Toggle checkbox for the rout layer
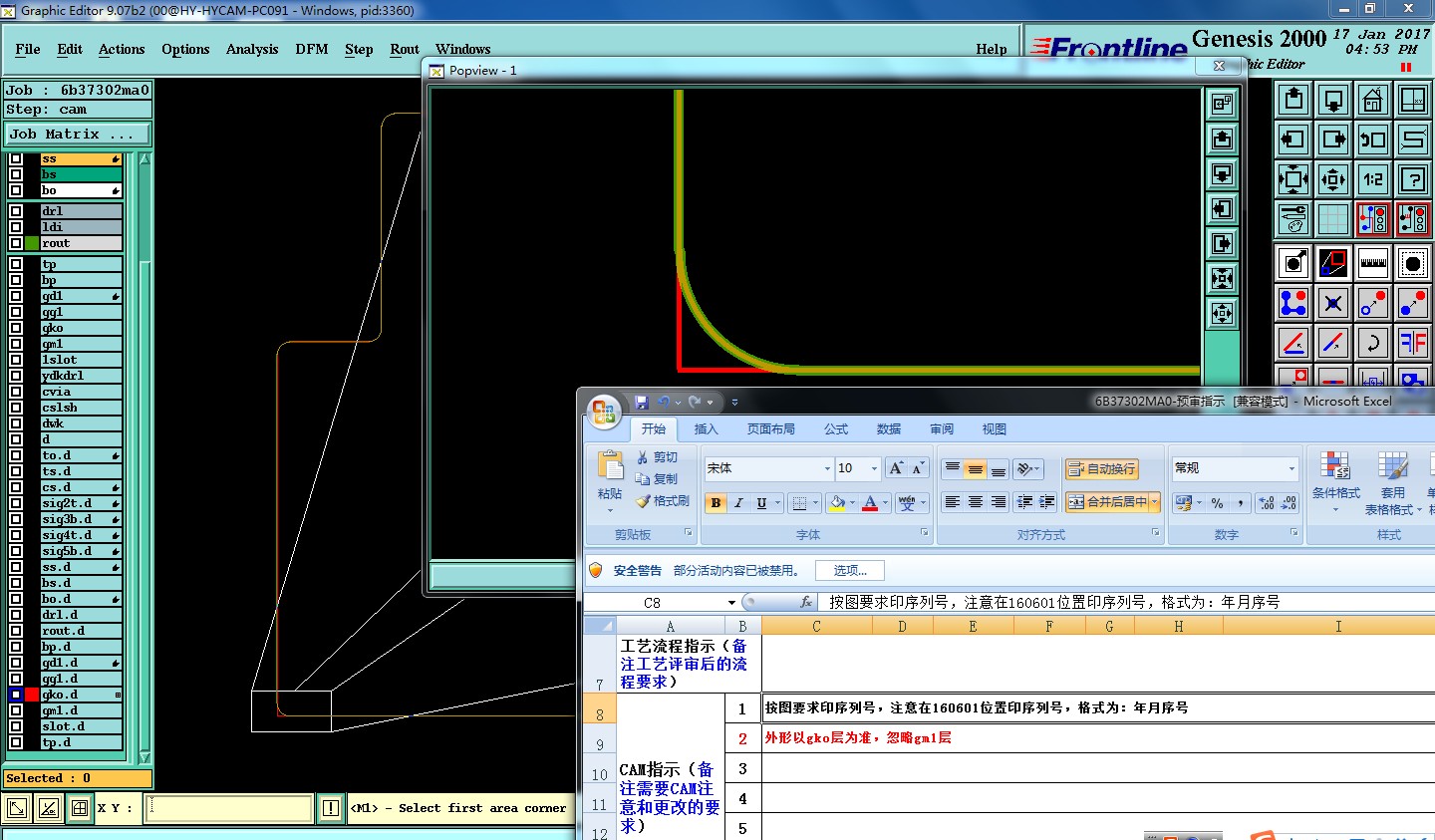Viewport: 1435px width, 840px height. tap(16, 243)
